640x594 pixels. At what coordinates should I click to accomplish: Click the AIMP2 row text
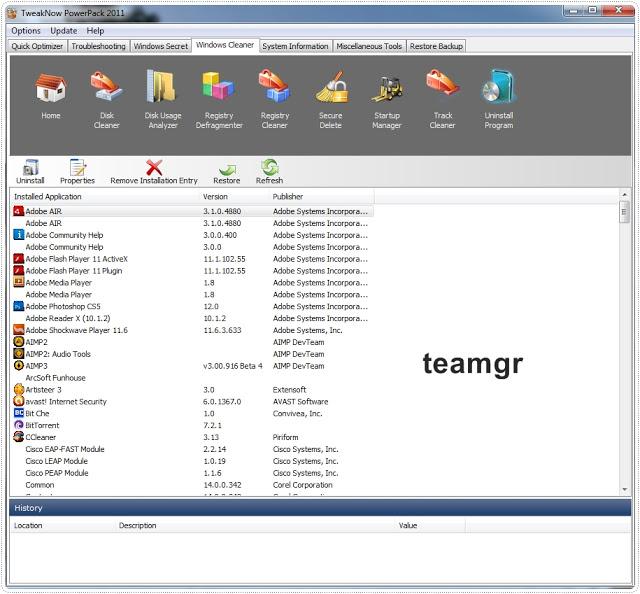(36, 342)
